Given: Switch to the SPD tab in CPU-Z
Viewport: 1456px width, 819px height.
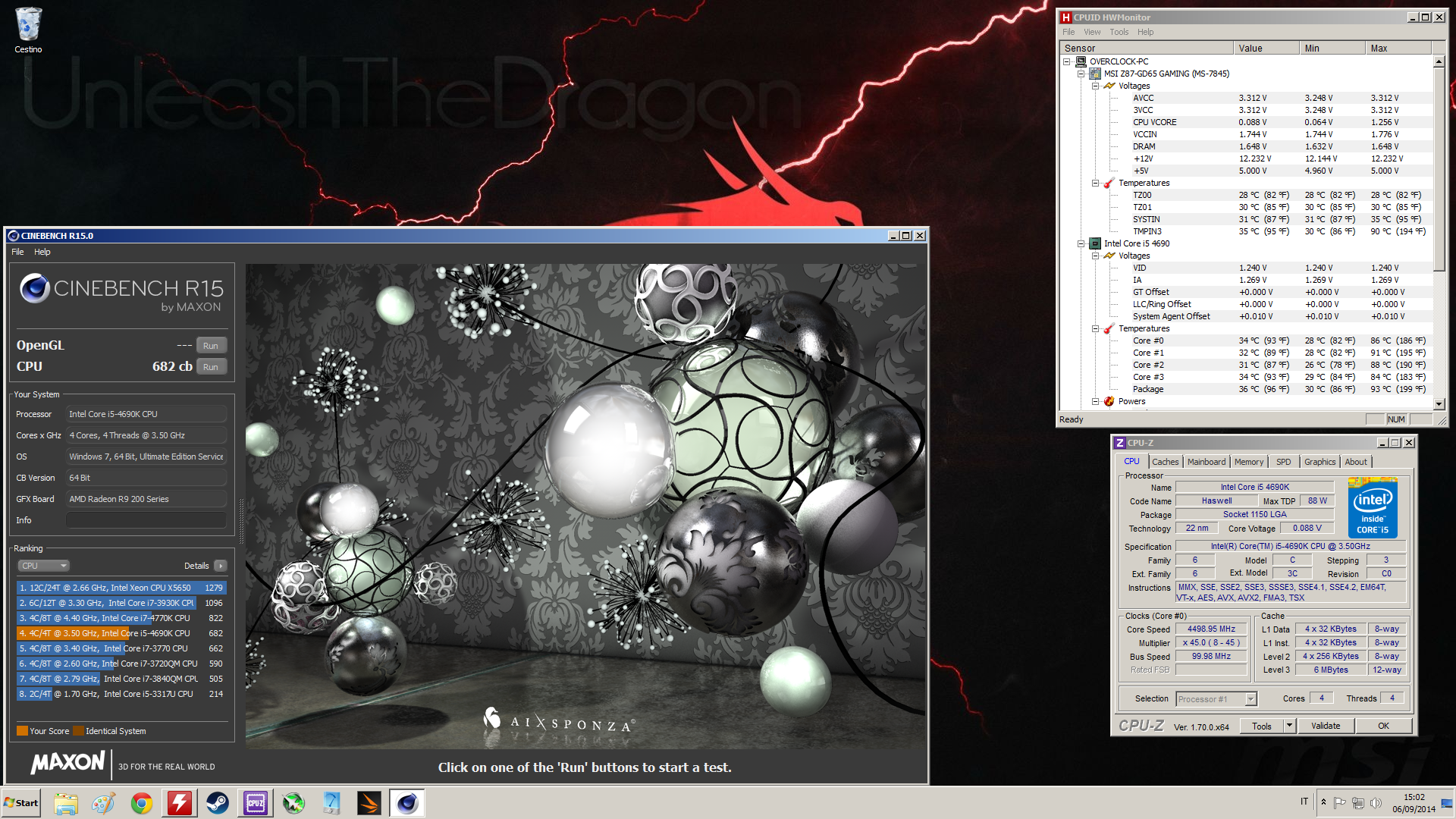Looking at the screenshot, I should (1283, 462).
